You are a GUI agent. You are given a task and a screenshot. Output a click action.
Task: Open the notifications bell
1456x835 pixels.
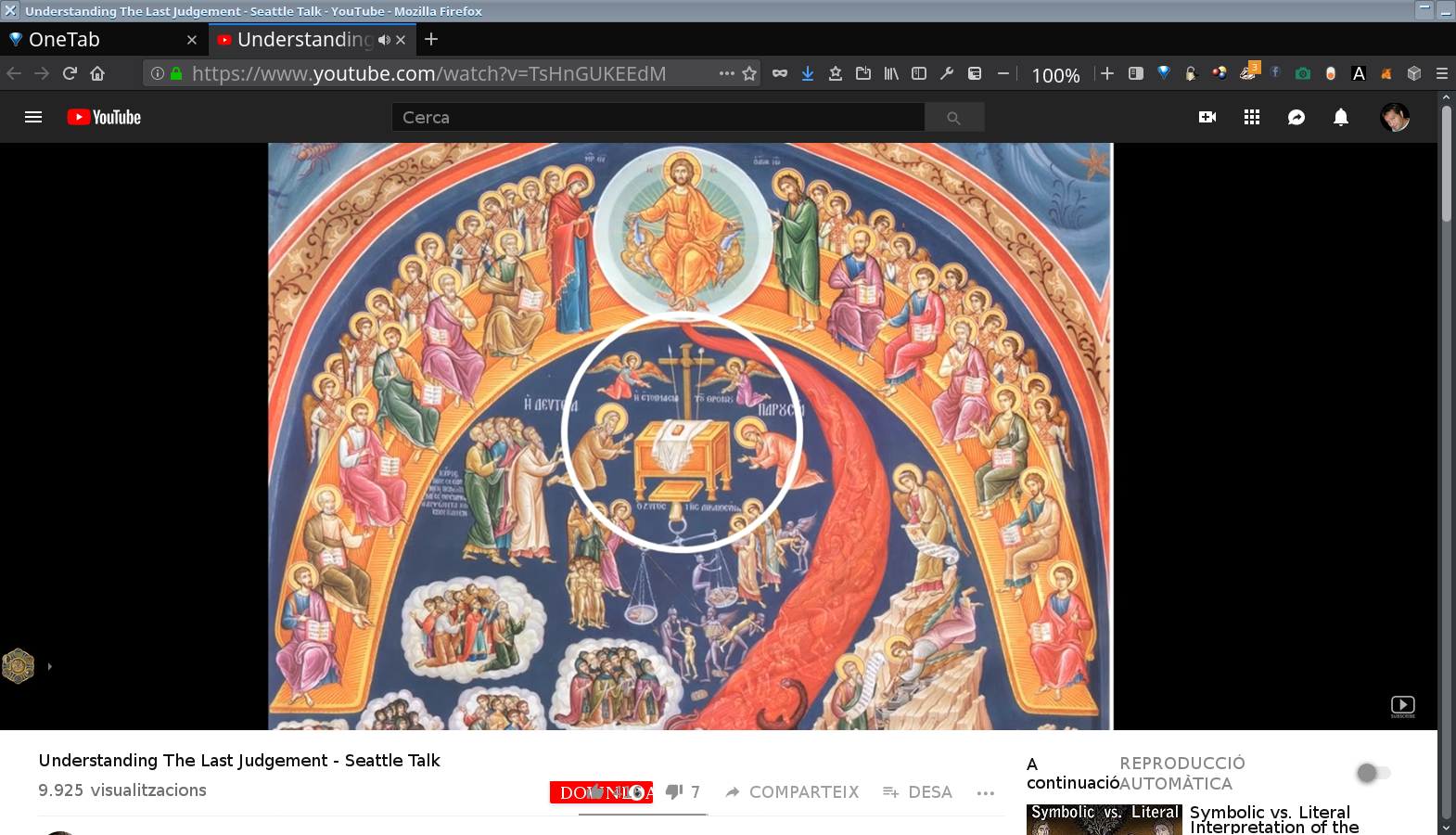click(1341, 117)
